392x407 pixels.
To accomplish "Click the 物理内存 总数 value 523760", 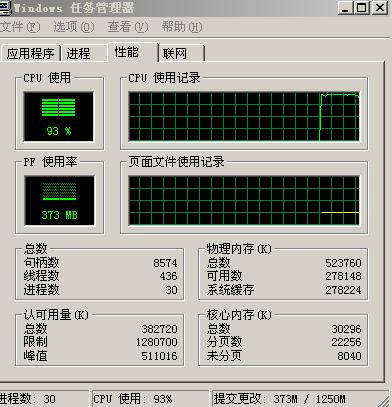I will tap(343, 263).
